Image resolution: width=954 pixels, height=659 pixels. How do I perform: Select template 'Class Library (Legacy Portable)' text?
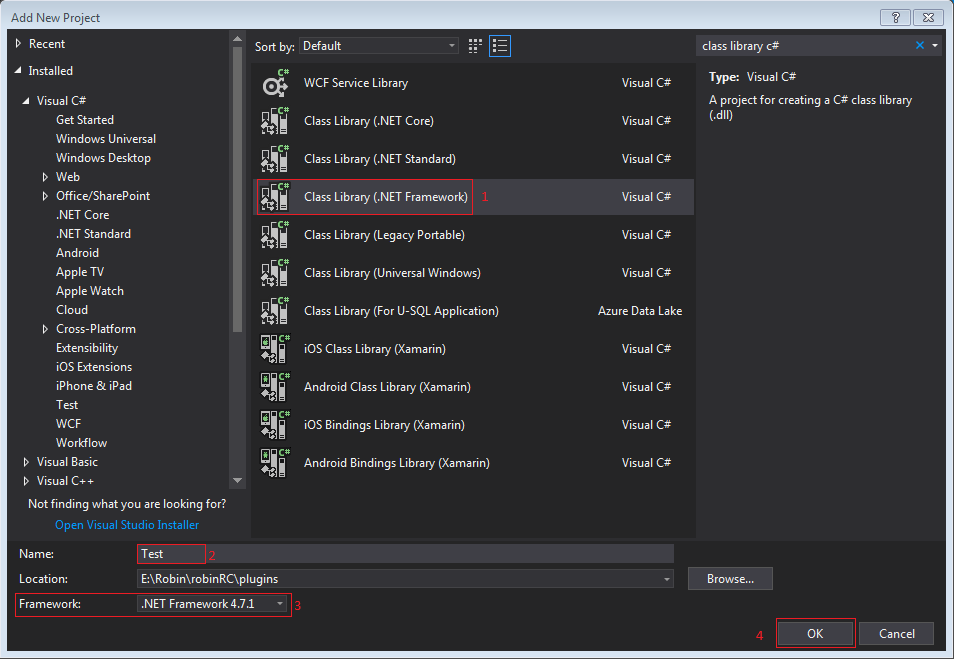pyautogui.click(x=384, y=235)
